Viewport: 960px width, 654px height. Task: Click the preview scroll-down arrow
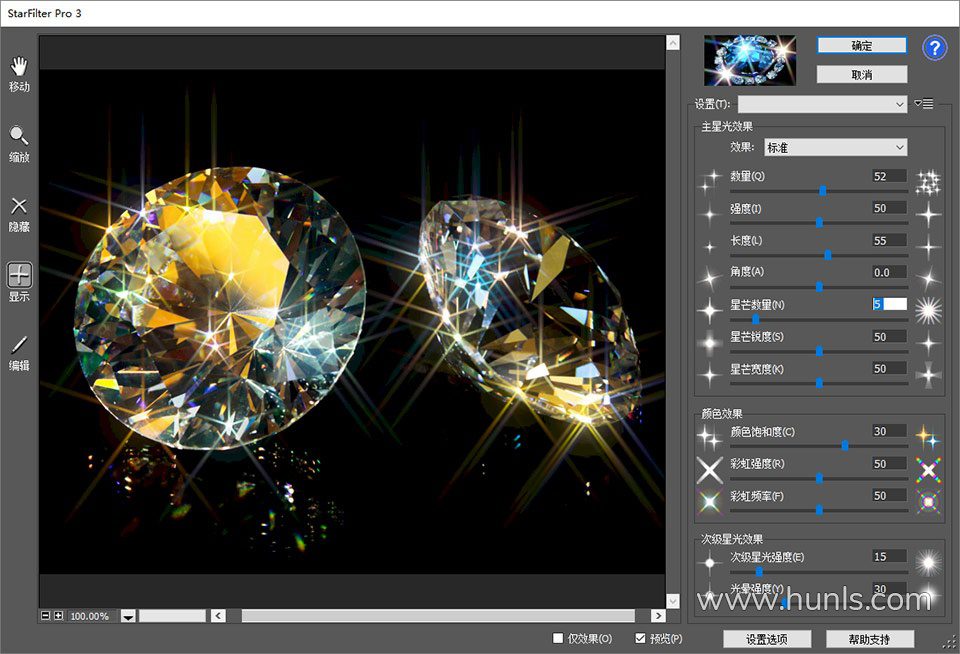[673, 601]
